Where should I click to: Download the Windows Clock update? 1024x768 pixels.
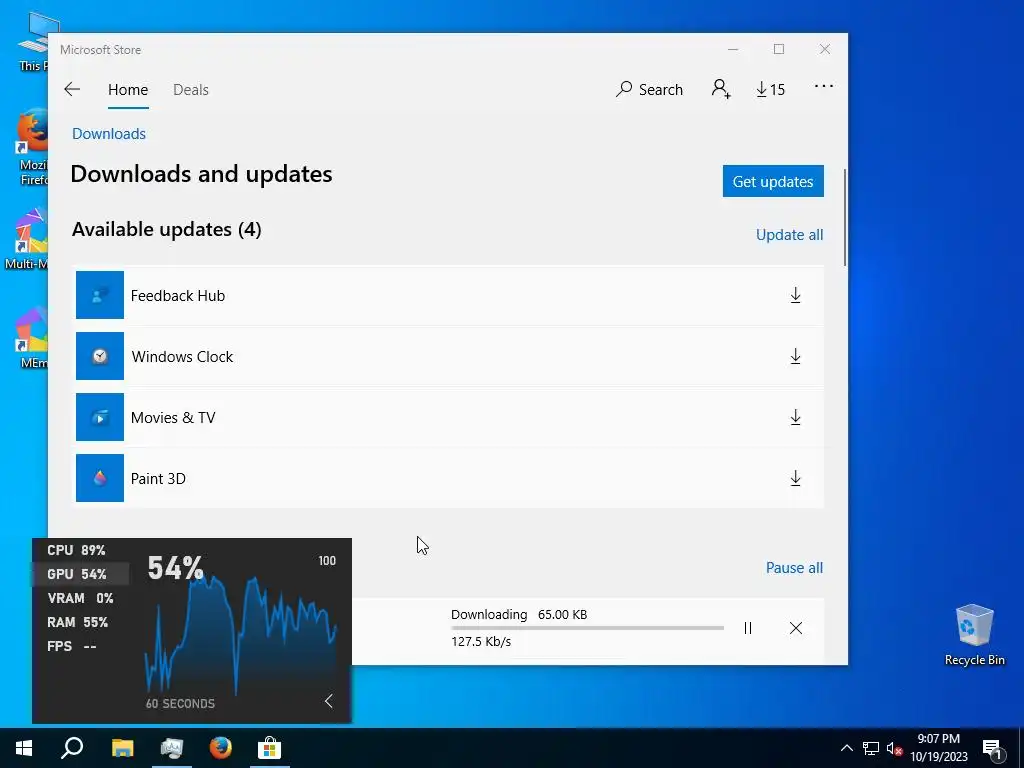[795, 356]
